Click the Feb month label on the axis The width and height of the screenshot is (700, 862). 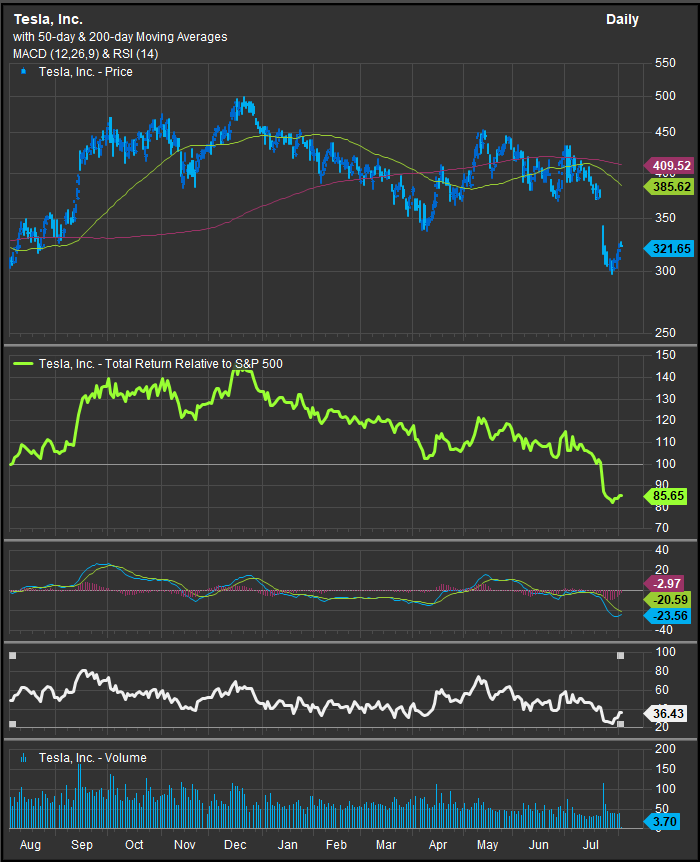click(x=336, y=844)
